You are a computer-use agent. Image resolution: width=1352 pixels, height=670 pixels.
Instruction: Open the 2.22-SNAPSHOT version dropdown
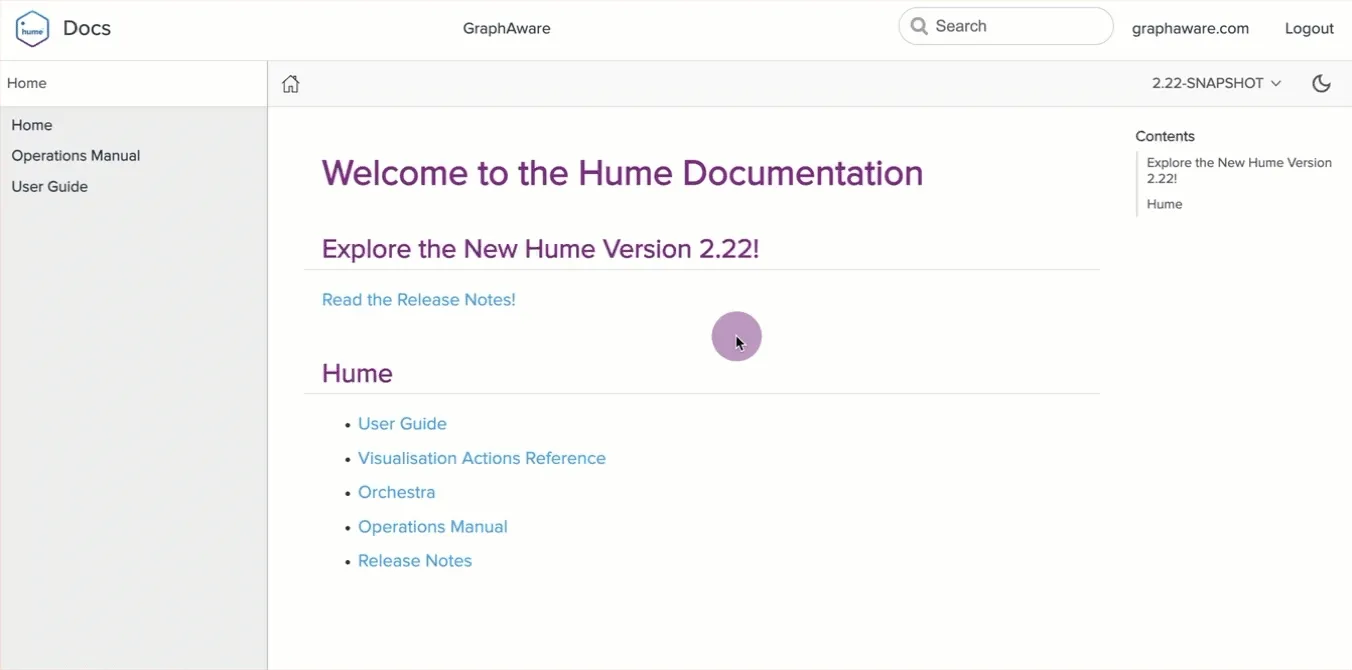tap(1216, 84)
